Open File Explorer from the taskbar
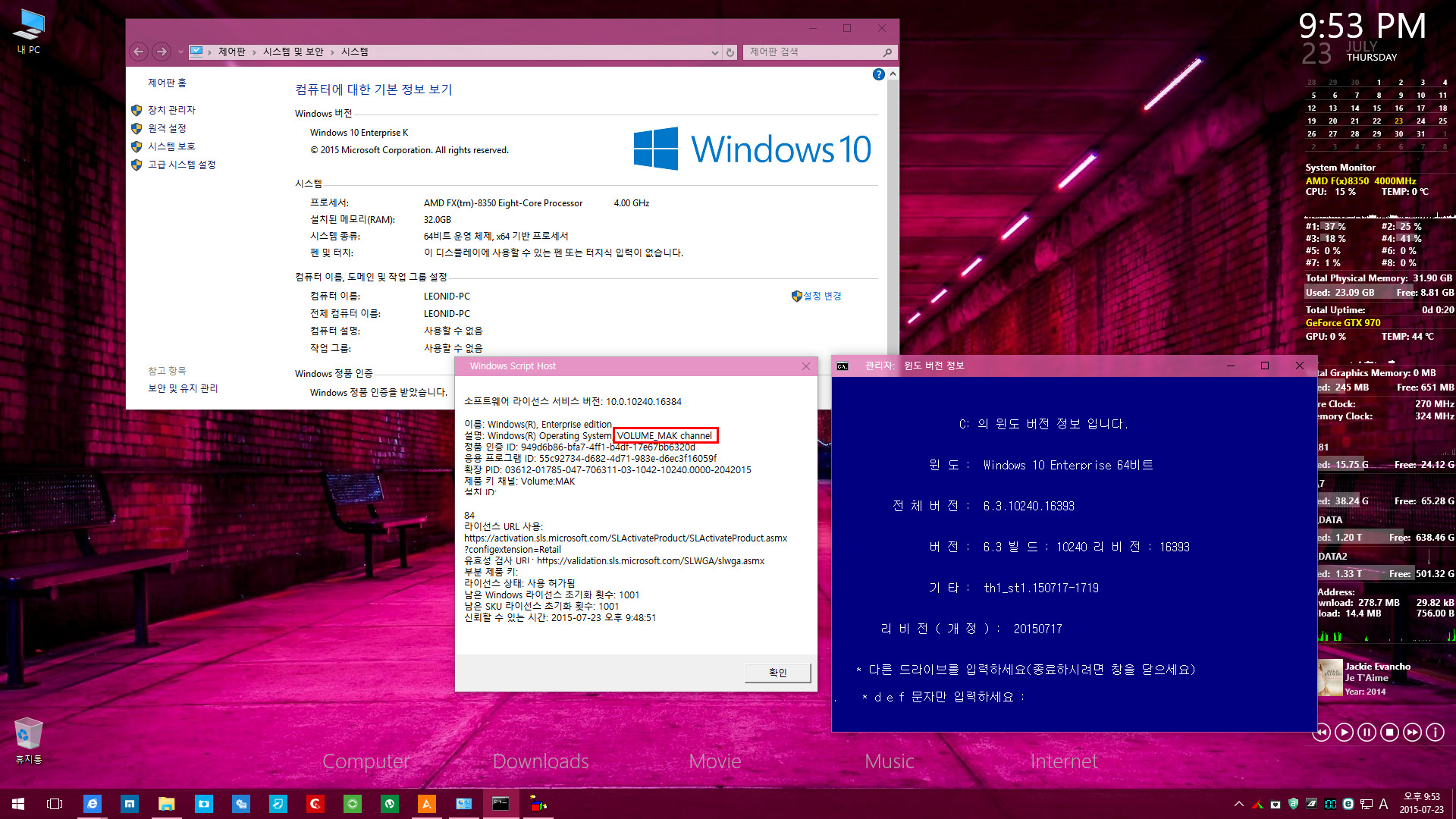This screenshot has width=1456, height=819. [x=166, y=804]
